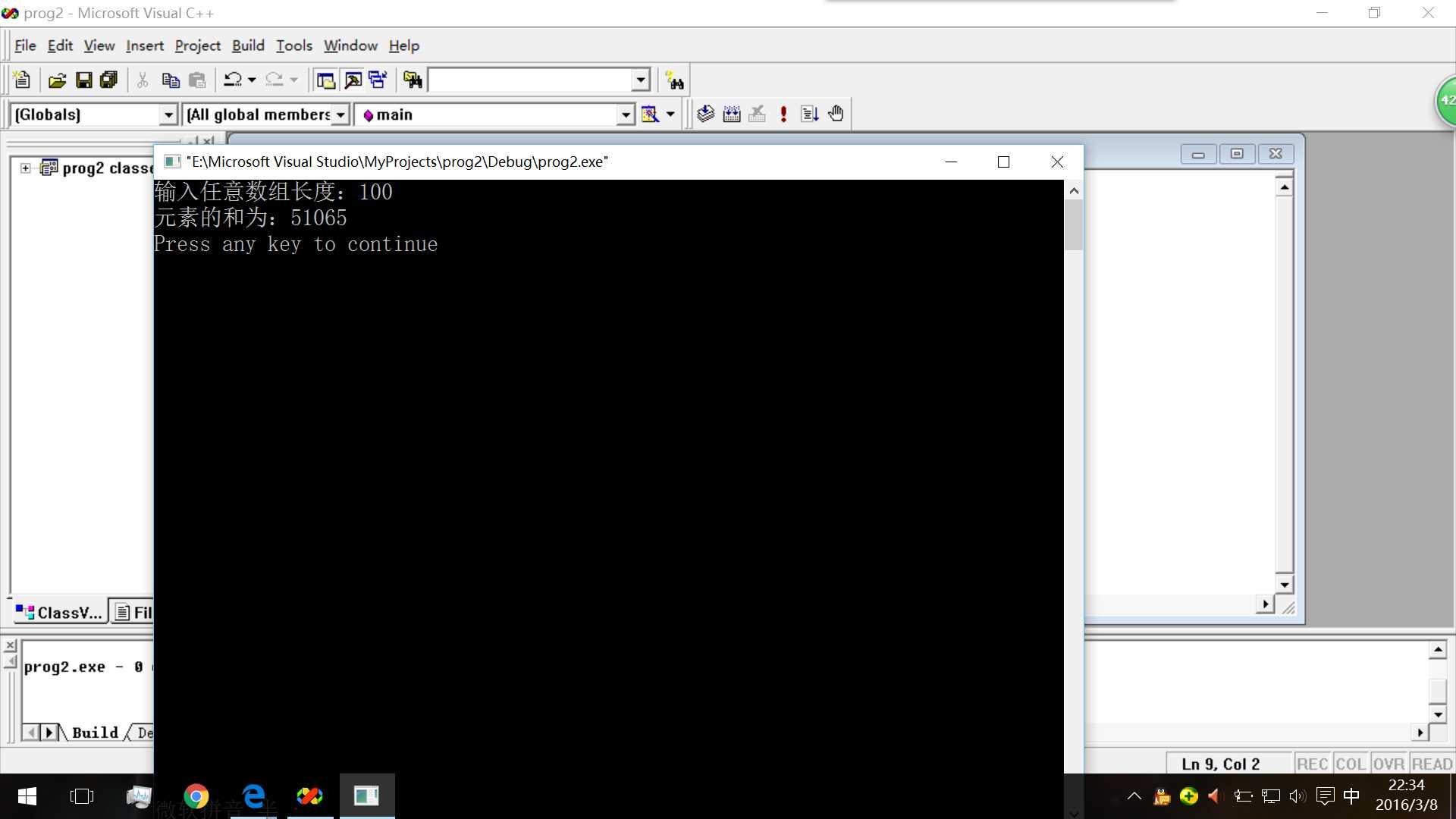
Task: Open the All global members dropdown
Action: pyautogui.click(x=340, y=115)
